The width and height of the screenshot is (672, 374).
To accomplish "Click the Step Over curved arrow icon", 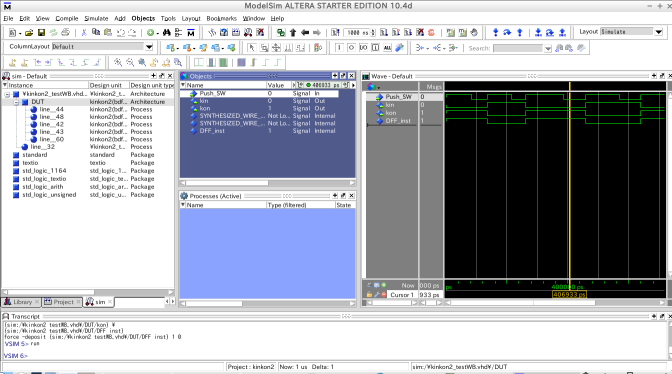I will click(507, 33).
